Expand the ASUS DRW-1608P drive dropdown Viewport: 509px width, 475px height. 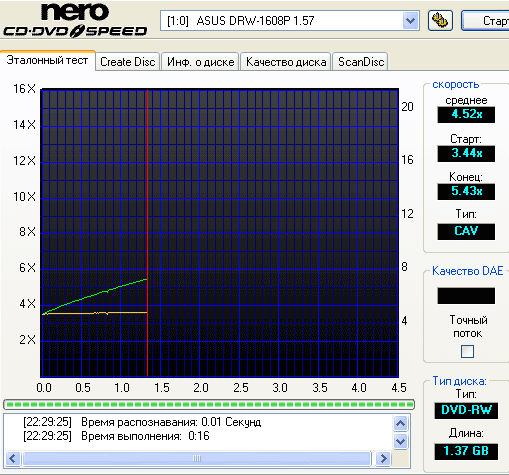(410, 21)
